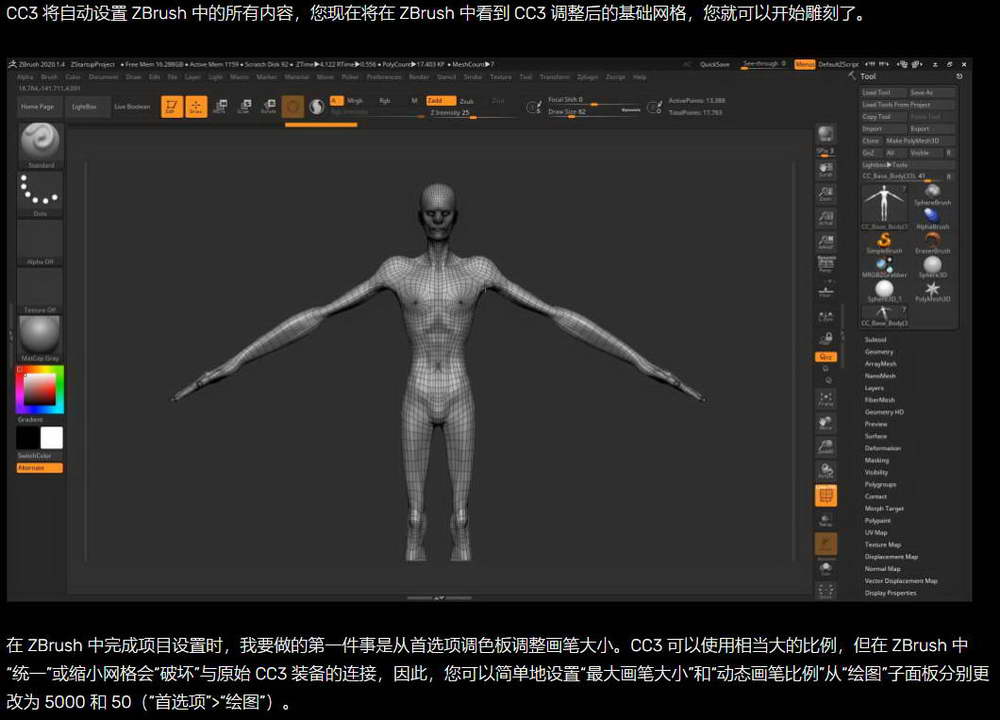Toggle the Floor grid icon
1000x720 pixels.
[826, 291]
